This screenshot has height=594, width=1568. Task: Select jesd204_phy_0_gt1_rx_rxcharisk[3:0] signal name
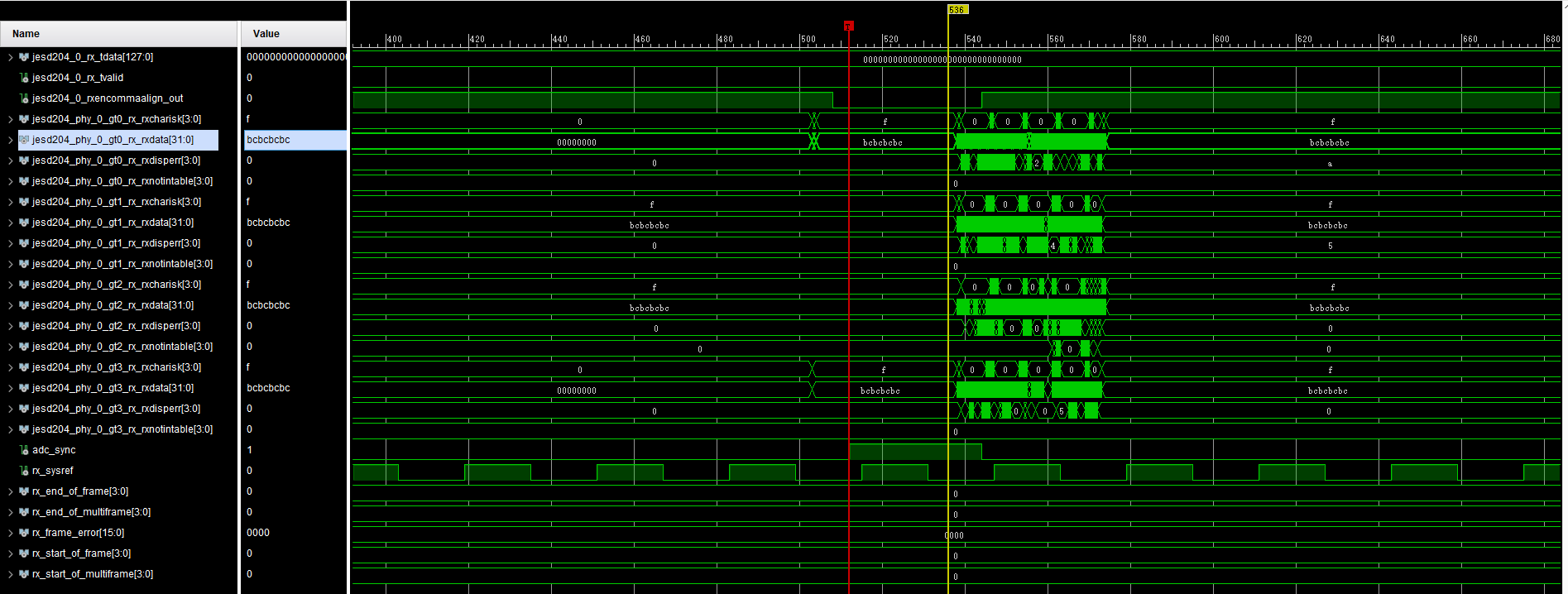click(117, 202)
